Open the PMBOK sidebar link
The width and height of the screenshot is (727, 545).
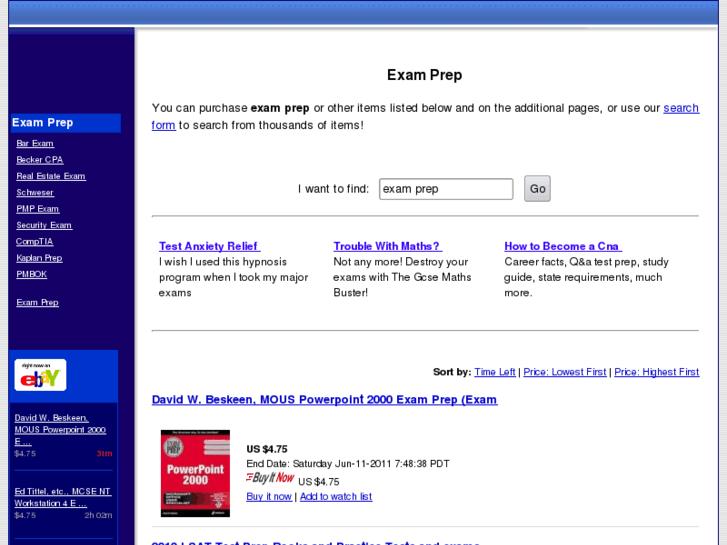coord(32,274)
